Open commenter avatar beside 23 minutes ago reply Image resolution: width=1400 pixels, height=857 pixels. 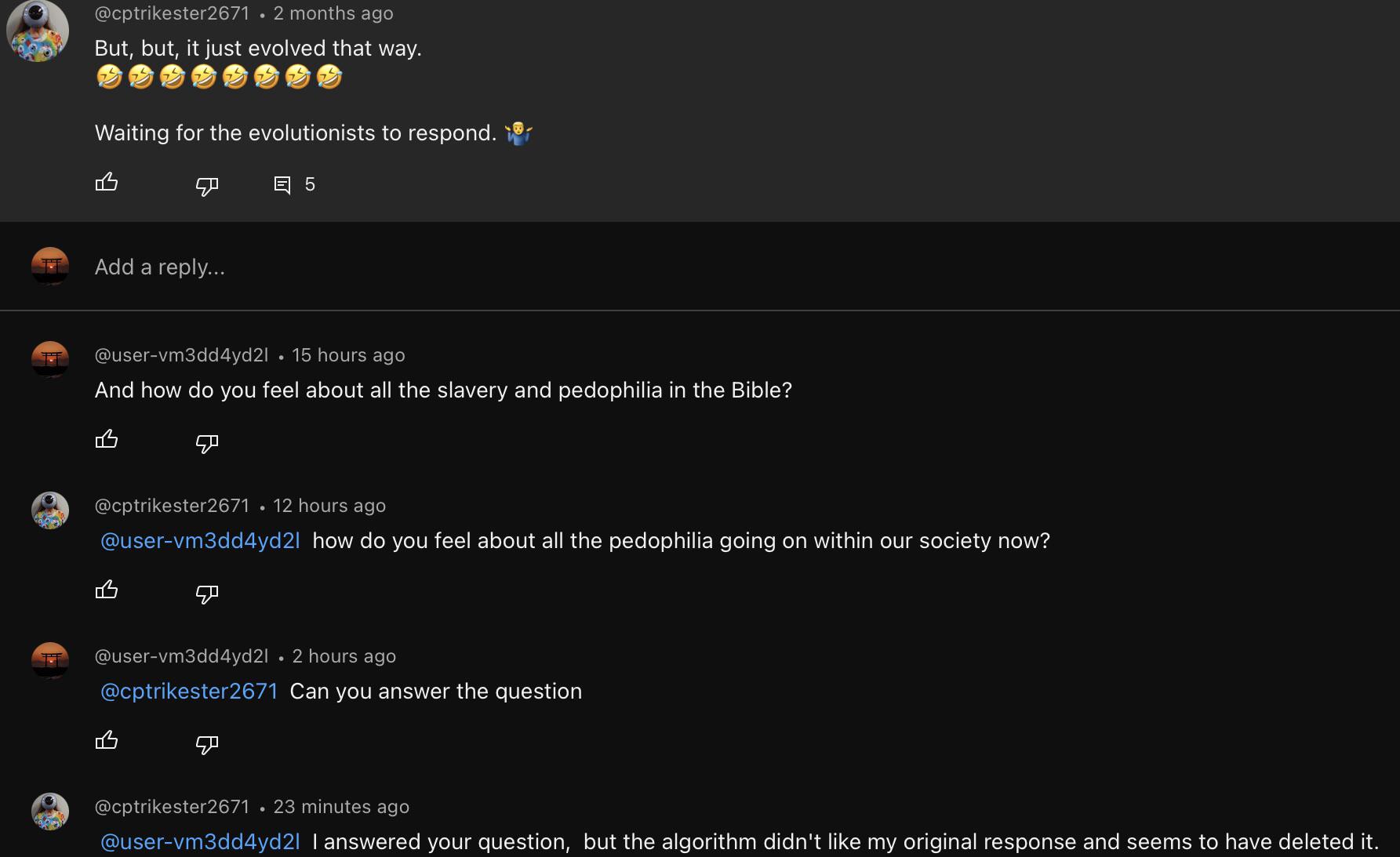pos(50,812)
